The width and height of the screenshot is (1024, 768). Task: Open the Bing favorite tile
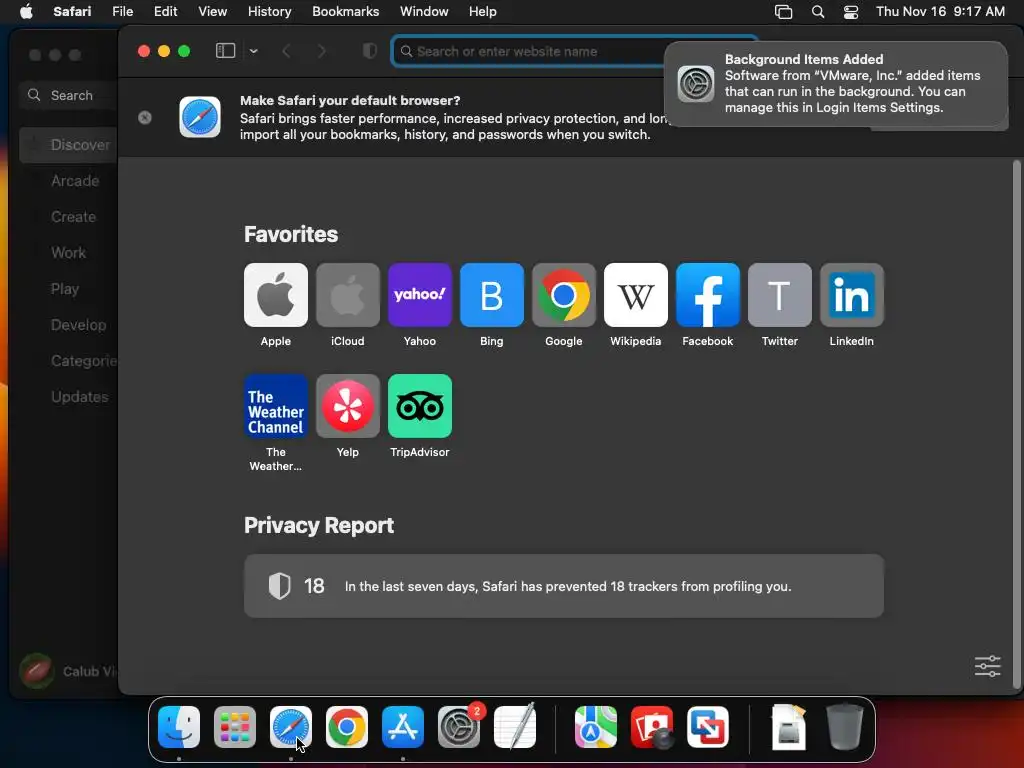tap(492, 295)
